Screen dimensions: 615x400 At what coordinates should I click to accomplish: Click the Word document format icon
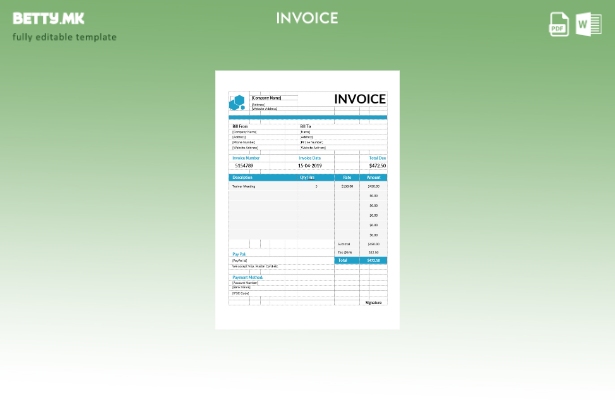click(588, 24)
